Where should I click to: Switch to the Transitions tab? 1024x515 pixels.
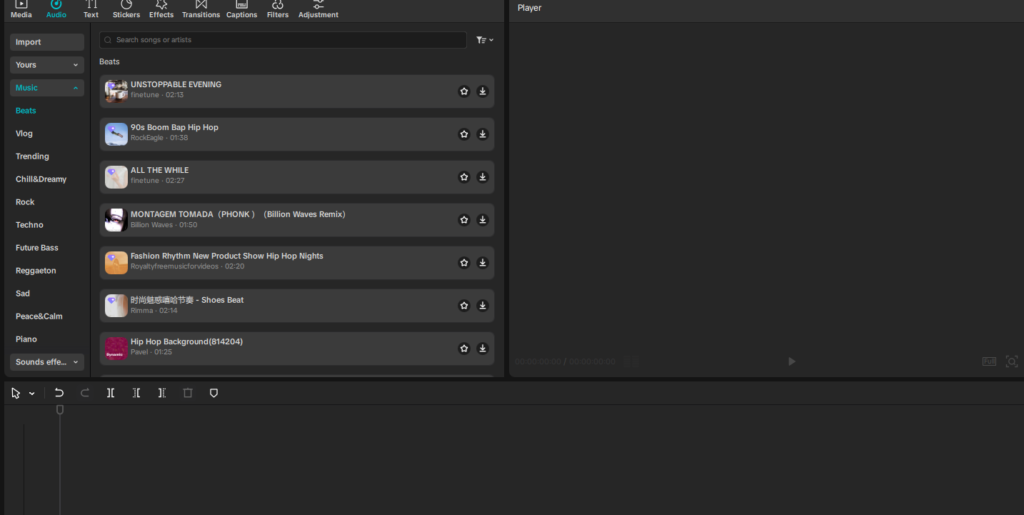pyautogui.click(x=201, y=10)
